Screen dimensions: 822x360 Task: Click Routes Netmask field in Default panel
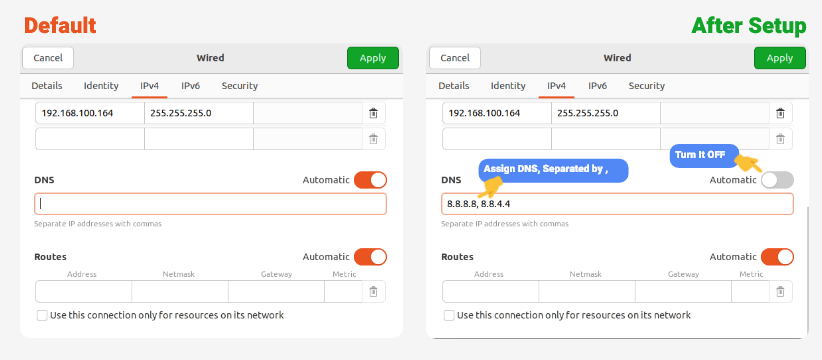point(180,292)
